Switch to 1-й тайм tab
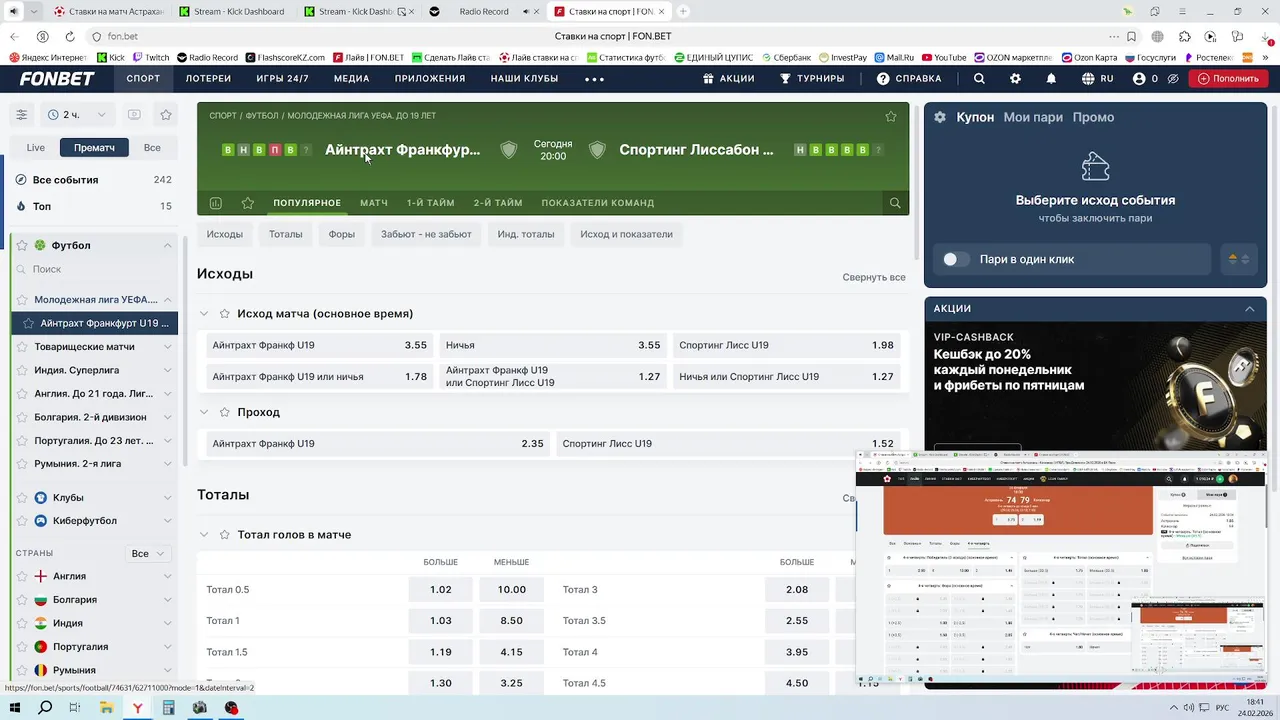1280x720 pixels. pyautogui.click(x=430, y=203)
